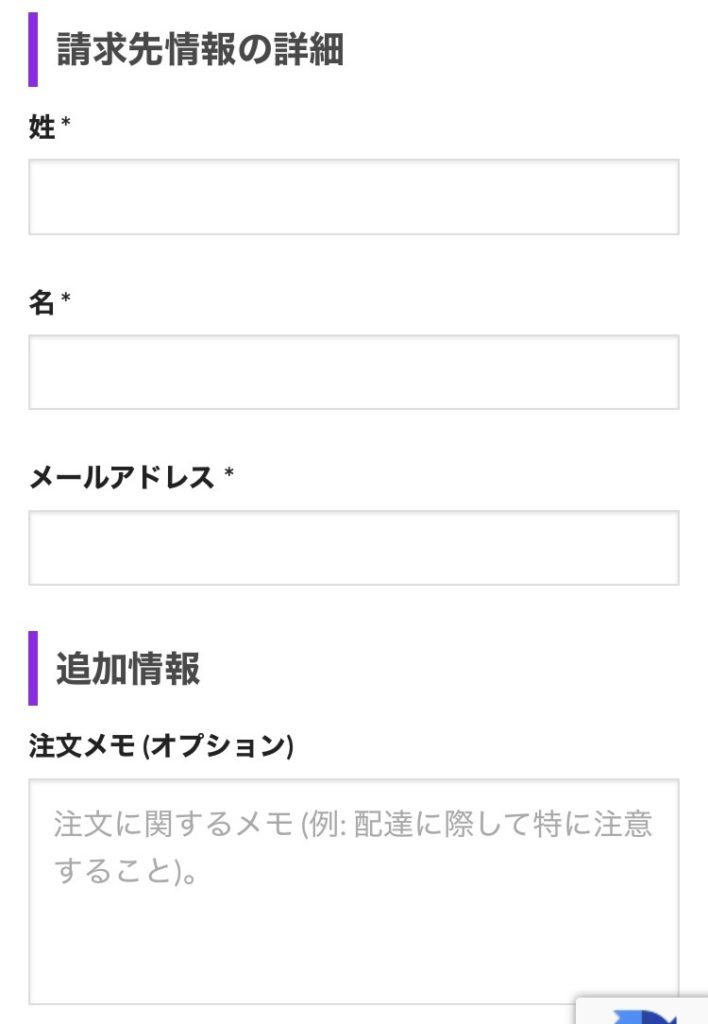
Task: Click the 追加情報 section heading
Action: point(128,668)
